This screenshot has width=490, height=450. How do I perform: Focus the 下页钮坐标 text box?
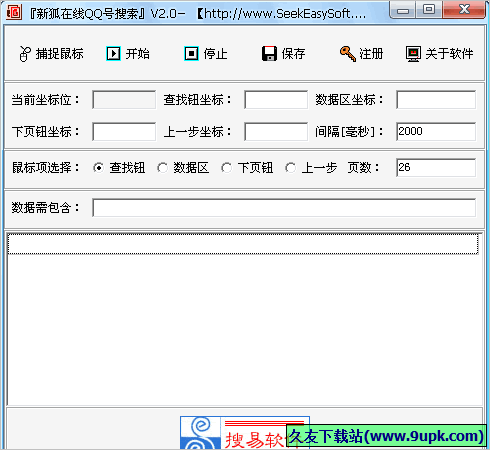[x=124, y=132]
